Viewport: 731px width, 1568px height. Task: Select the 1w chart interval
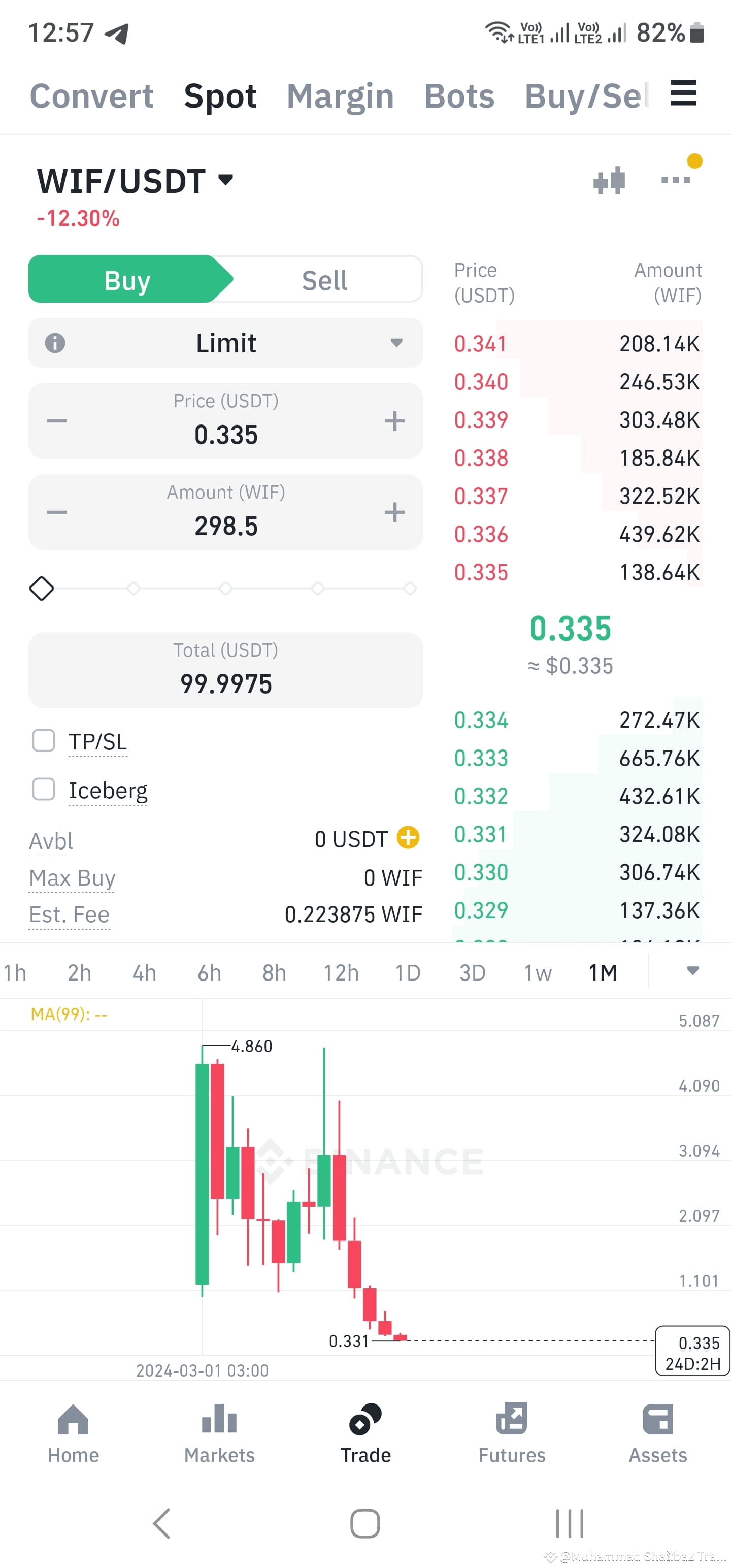538,973
